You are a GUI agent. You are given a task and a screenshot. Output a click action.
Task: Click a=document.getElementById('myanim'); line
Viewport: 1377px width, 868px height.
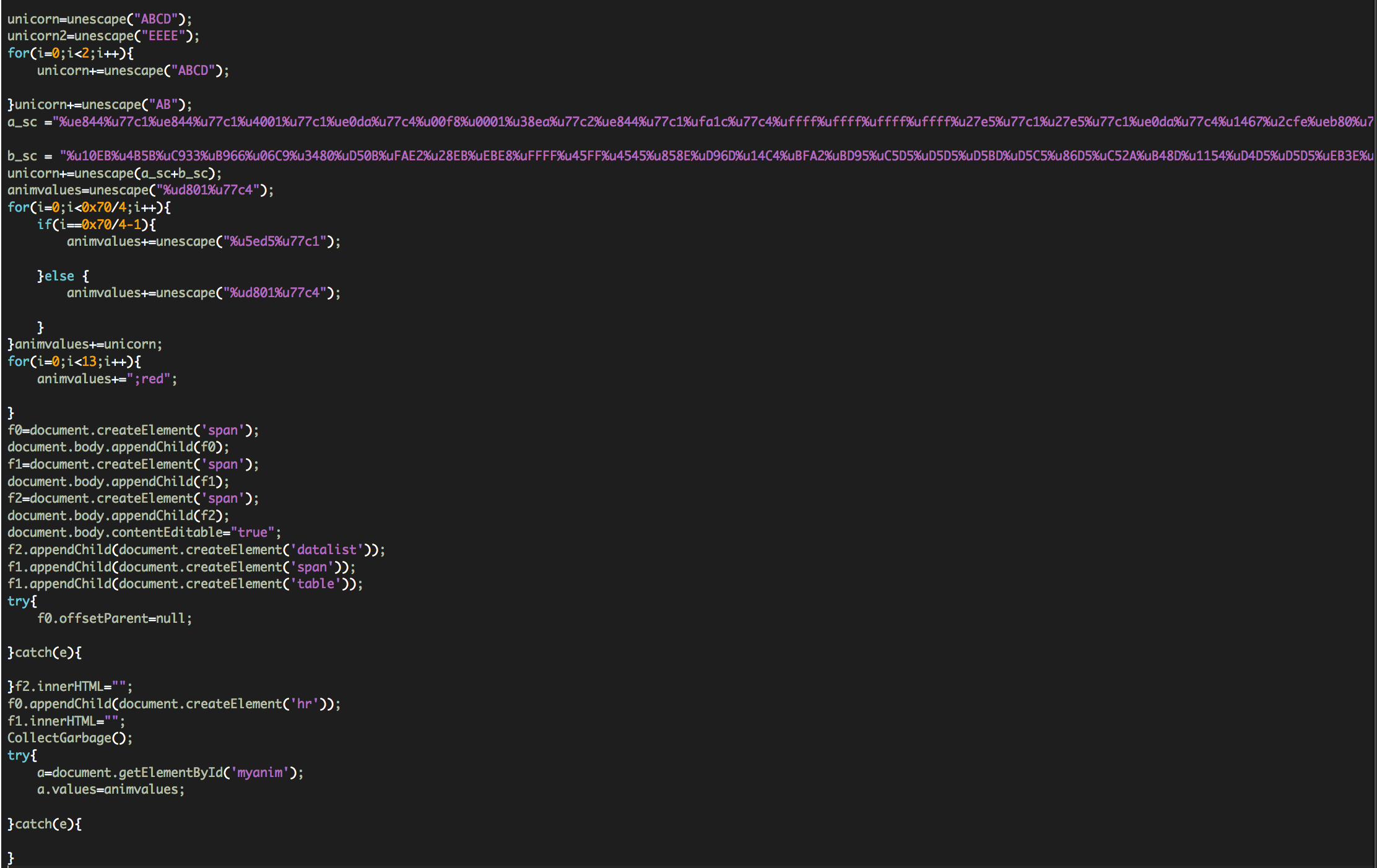170,773
